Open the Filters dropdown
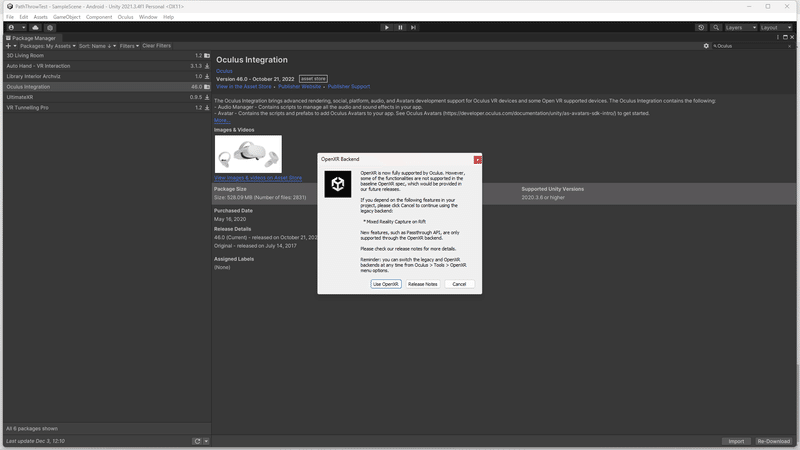The height and width of the screenshot is (450, 800). pyautogui.click(x=129, y=46)
